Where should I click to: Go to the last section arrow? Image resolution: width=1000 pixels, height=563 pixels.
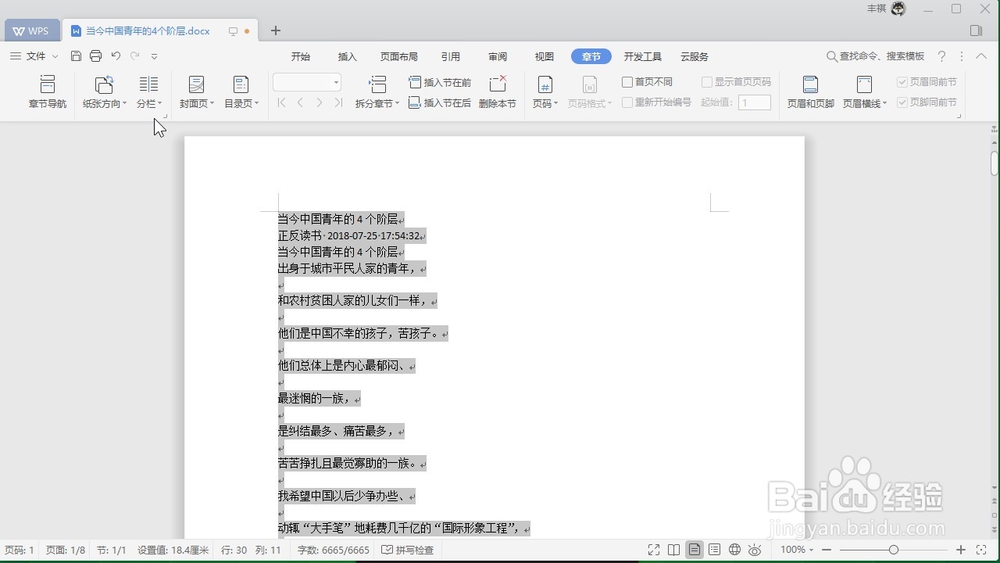(339, 103)
